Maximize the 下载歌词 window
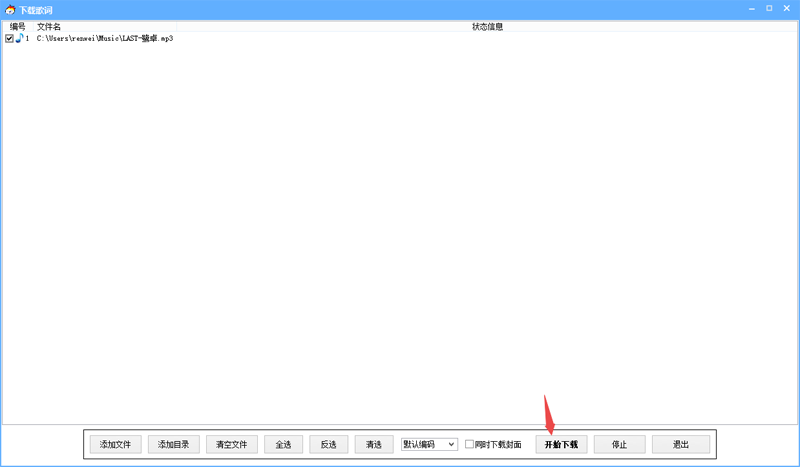 (769, 9)
